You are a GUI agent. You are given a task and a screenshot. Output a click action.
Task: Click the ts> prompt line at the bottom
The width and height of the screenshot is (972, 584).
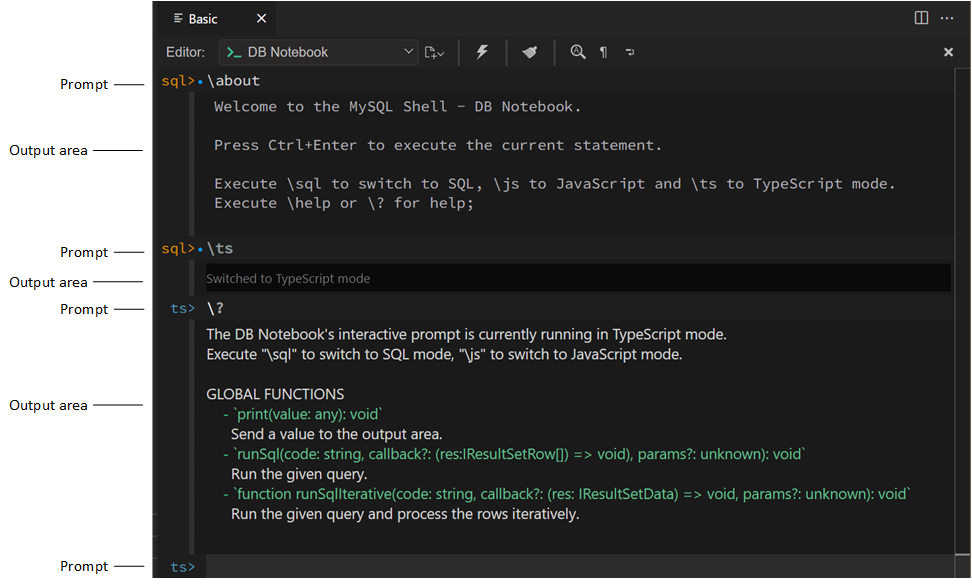[x=181, y=567]
